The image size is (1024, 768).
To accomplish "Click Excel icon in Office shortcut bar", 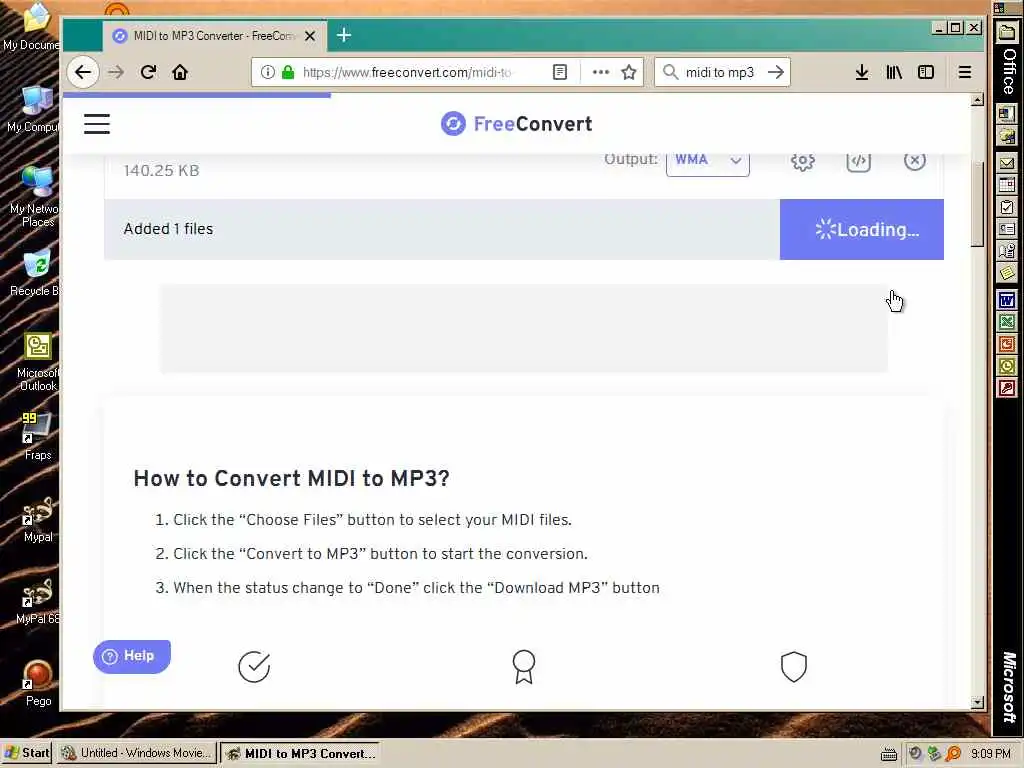I will point(1006,322).
